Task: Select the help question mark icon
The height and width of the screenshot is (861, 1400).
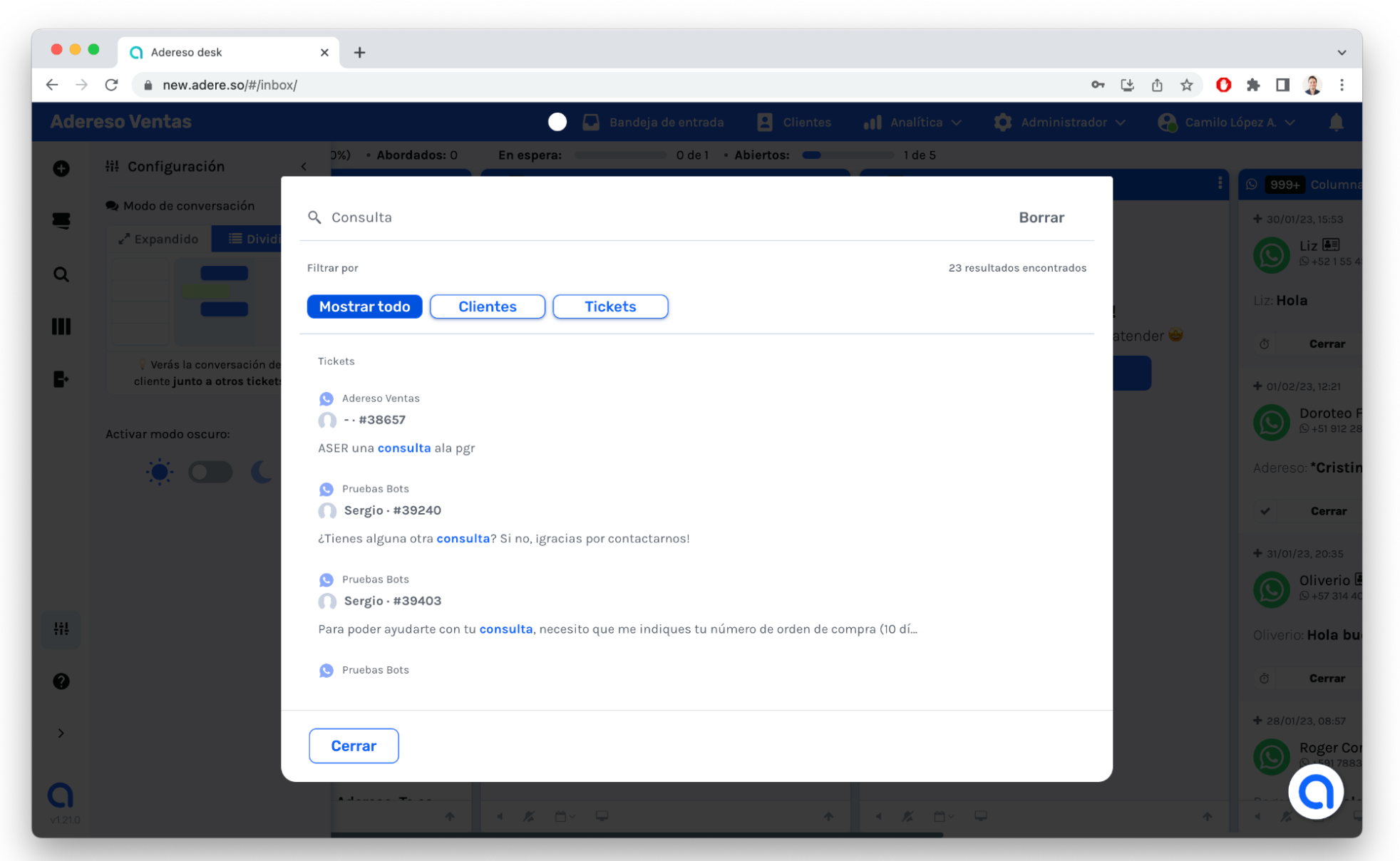Action: pyautogui.click(x=61, y=681)
